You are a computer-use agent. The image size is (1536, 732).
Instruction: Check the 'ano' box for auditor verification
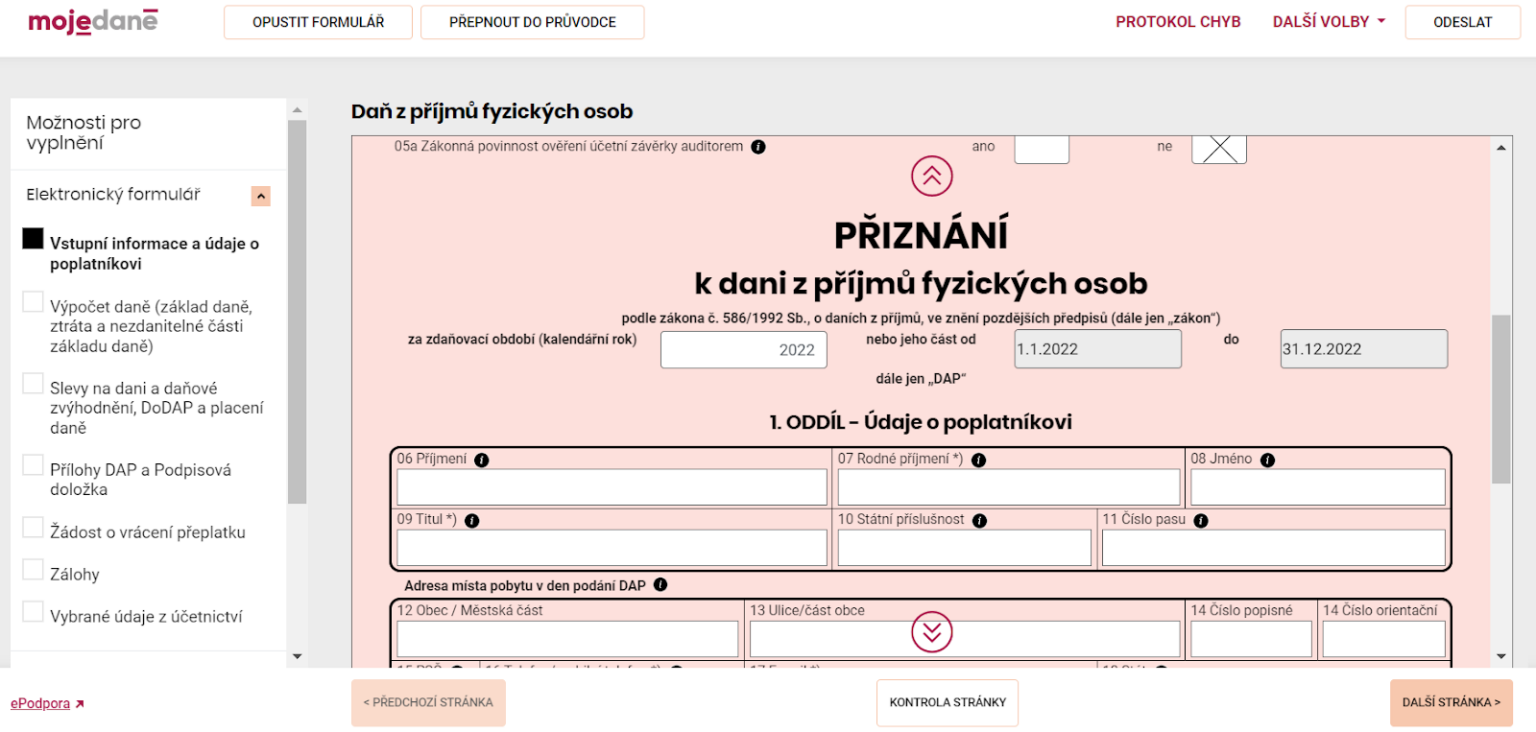click(1040, 148)
